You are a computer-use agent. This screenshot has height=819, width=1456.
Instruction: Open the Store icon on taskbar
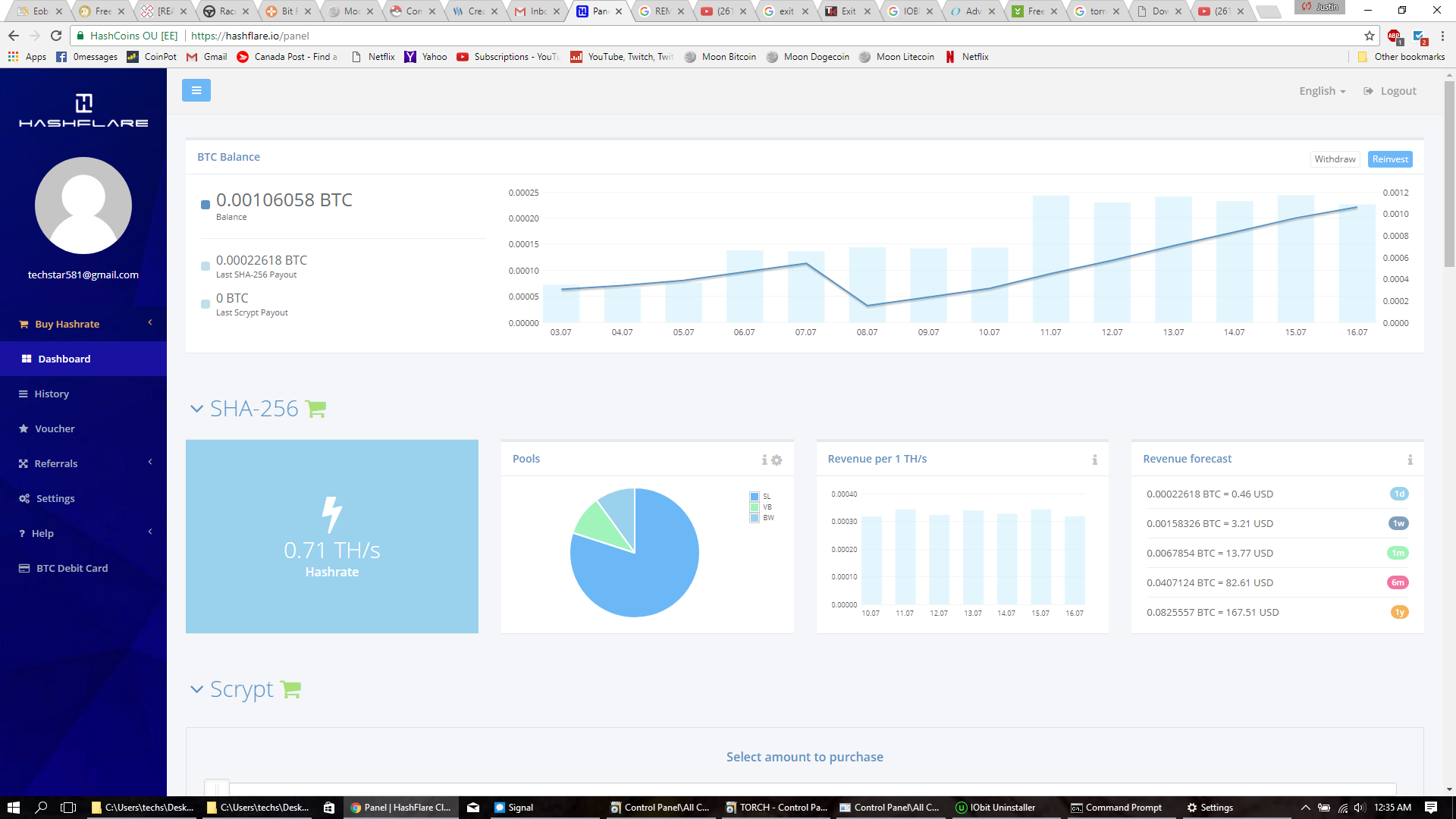pyautogui.click(x=329, y=808)
